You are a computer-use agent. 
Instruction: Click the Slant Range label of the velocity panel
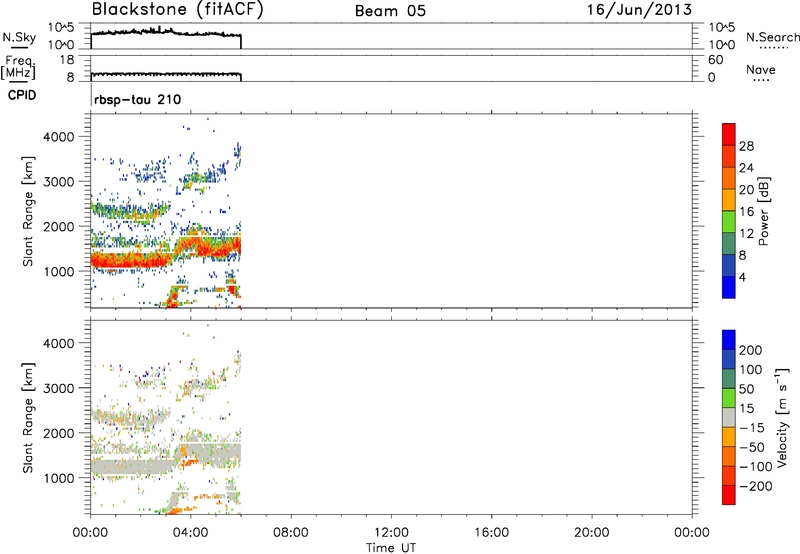pos(28,418)
